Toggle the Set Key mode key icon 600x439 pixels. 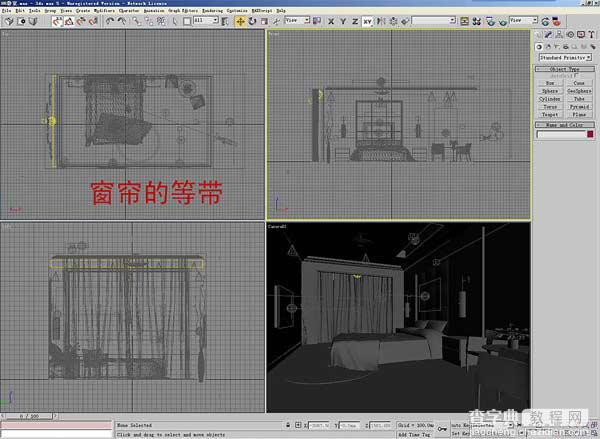(442, 429)
